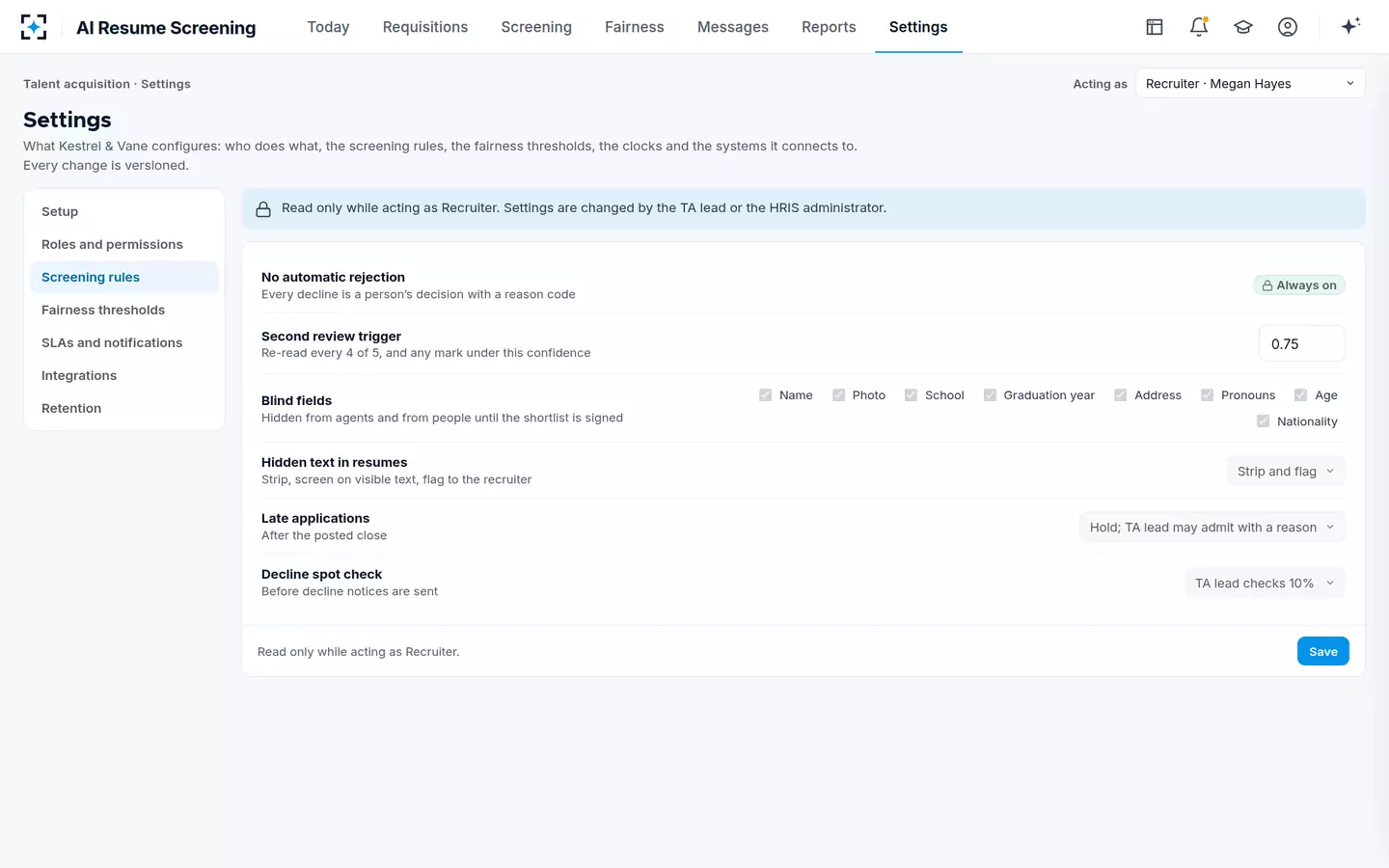1389x868 pixels.
Task: Select Screening rules in the sidebar
Action: tap(124, 278)
